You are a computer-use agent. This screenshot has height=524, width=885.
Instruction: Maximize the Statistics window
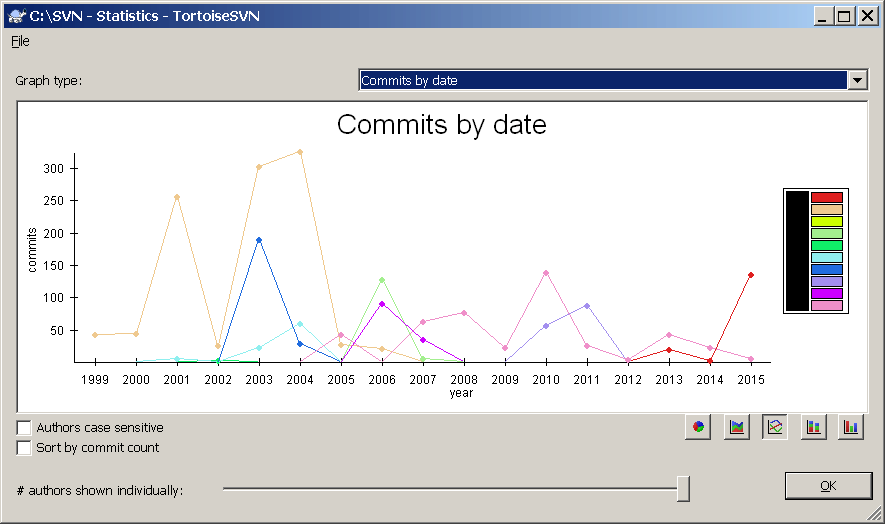coord(844,16)
